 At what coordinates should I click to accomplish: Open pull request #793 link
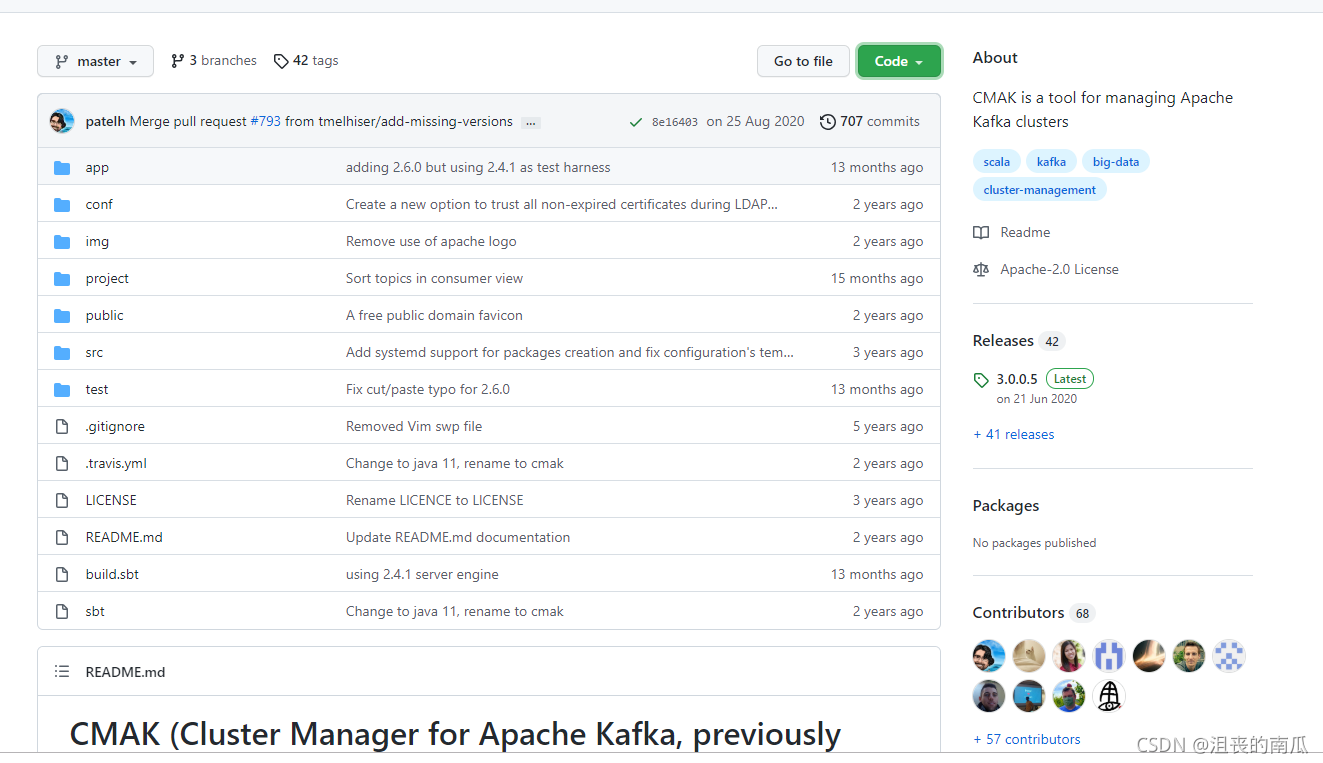click(265, 122)
